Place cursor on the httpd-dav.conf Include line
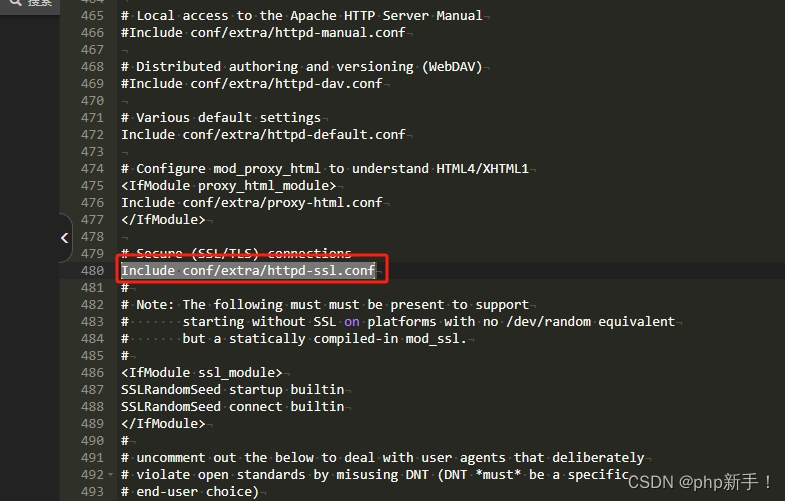Viewport: 785px width, 501px height. [x=251, y=84]
